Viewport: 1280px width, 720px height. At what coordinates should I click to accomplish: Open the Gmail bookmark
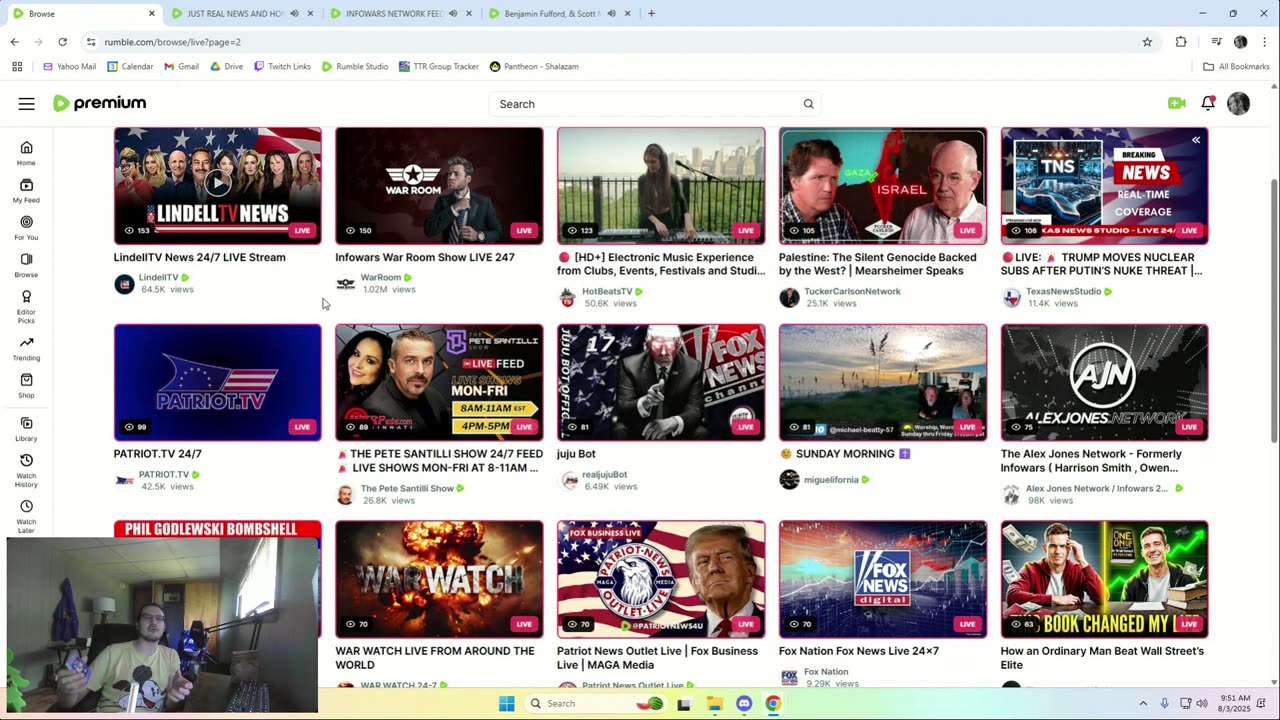[181, 66]
